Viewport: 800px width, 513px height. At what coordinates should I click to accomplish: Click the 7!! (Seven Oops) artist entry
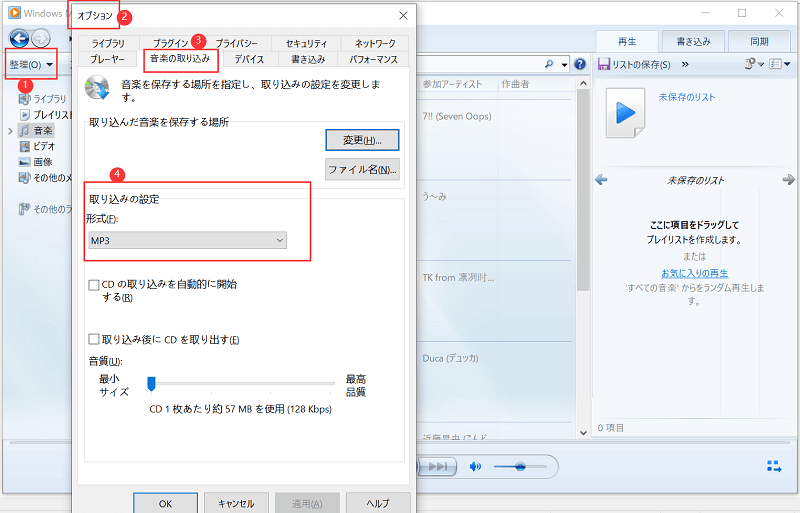point(457,116)
